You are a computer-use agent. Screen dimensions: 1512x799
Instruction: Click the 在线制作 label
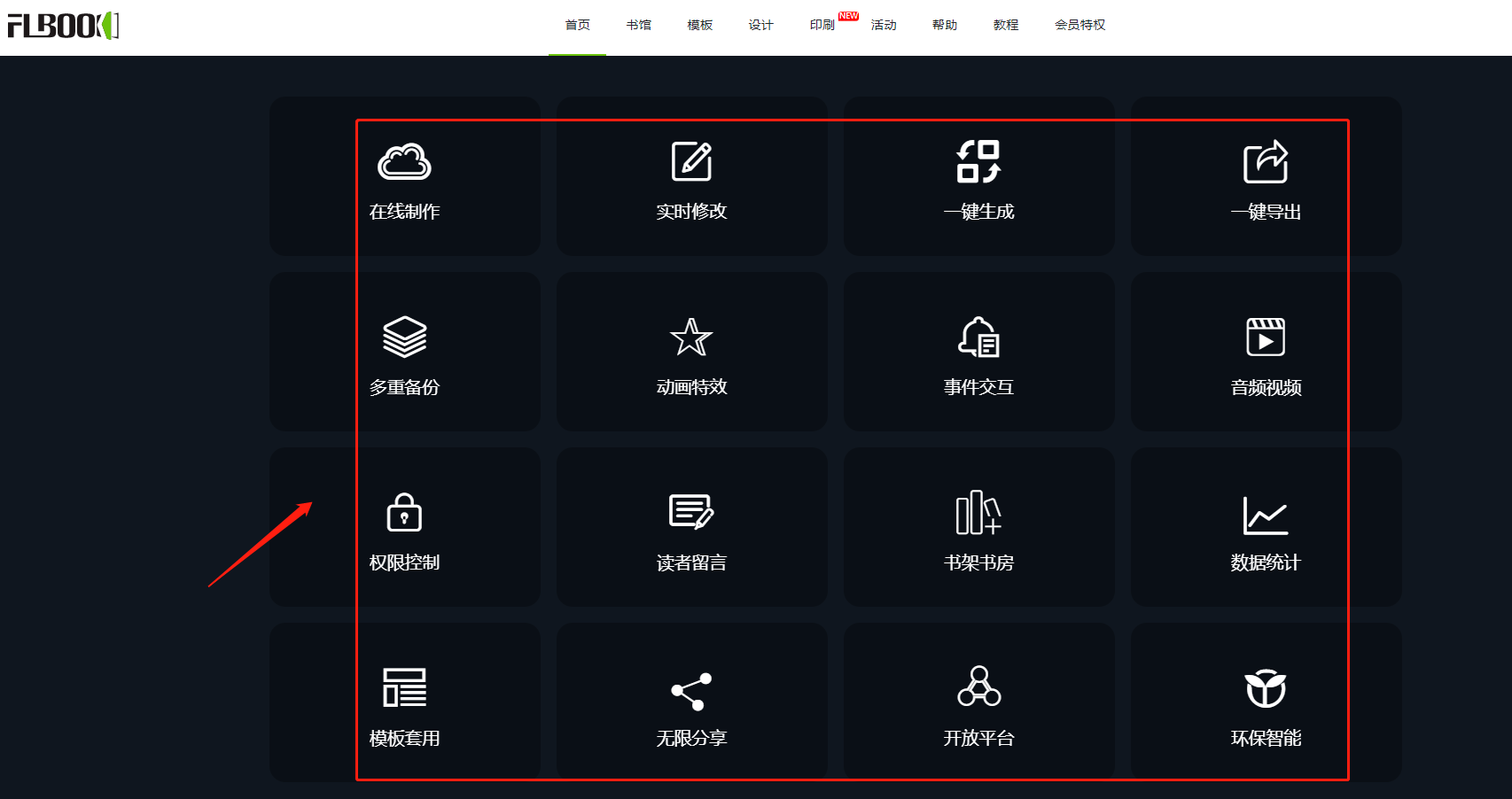click(x=404, y=212)
